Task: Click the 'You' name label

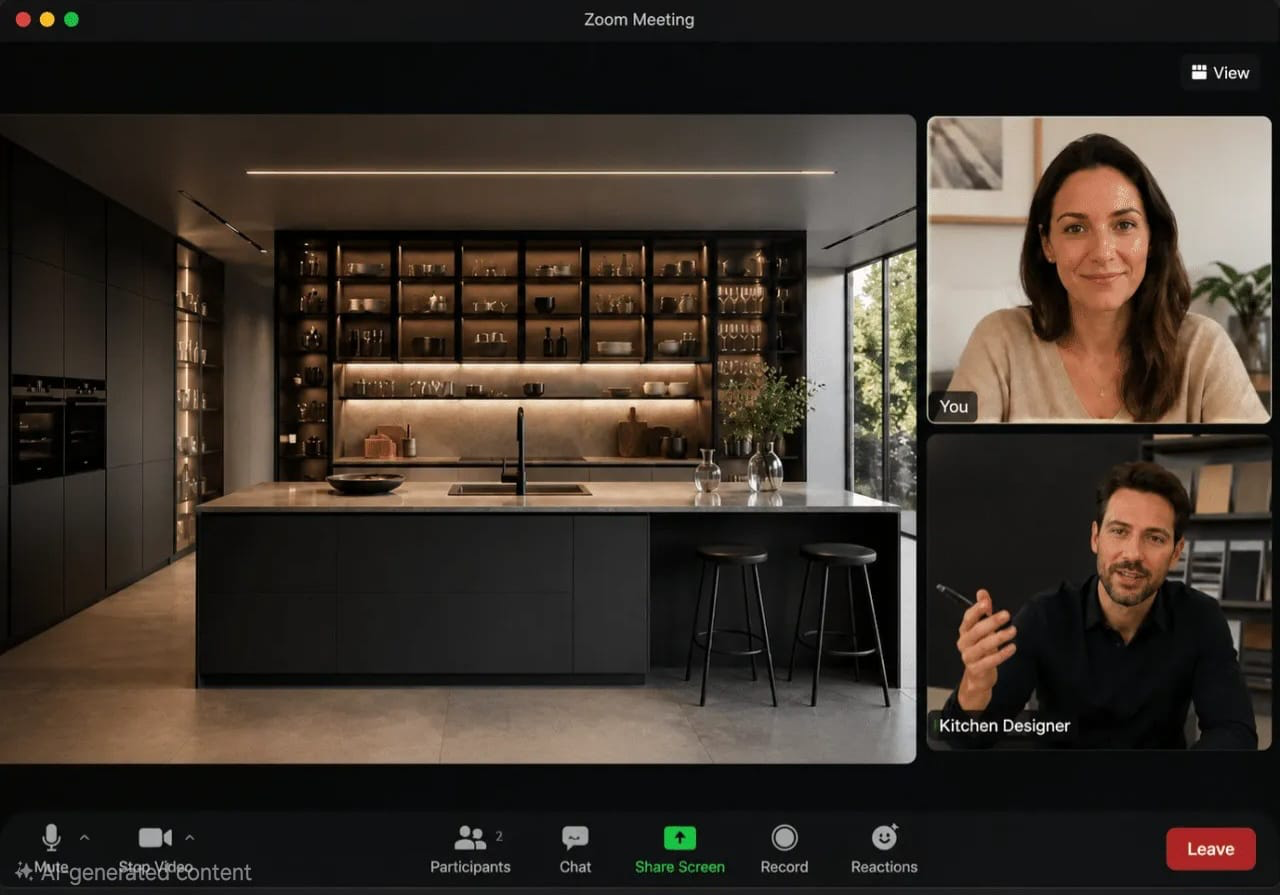Action: [x=953, y=406]
